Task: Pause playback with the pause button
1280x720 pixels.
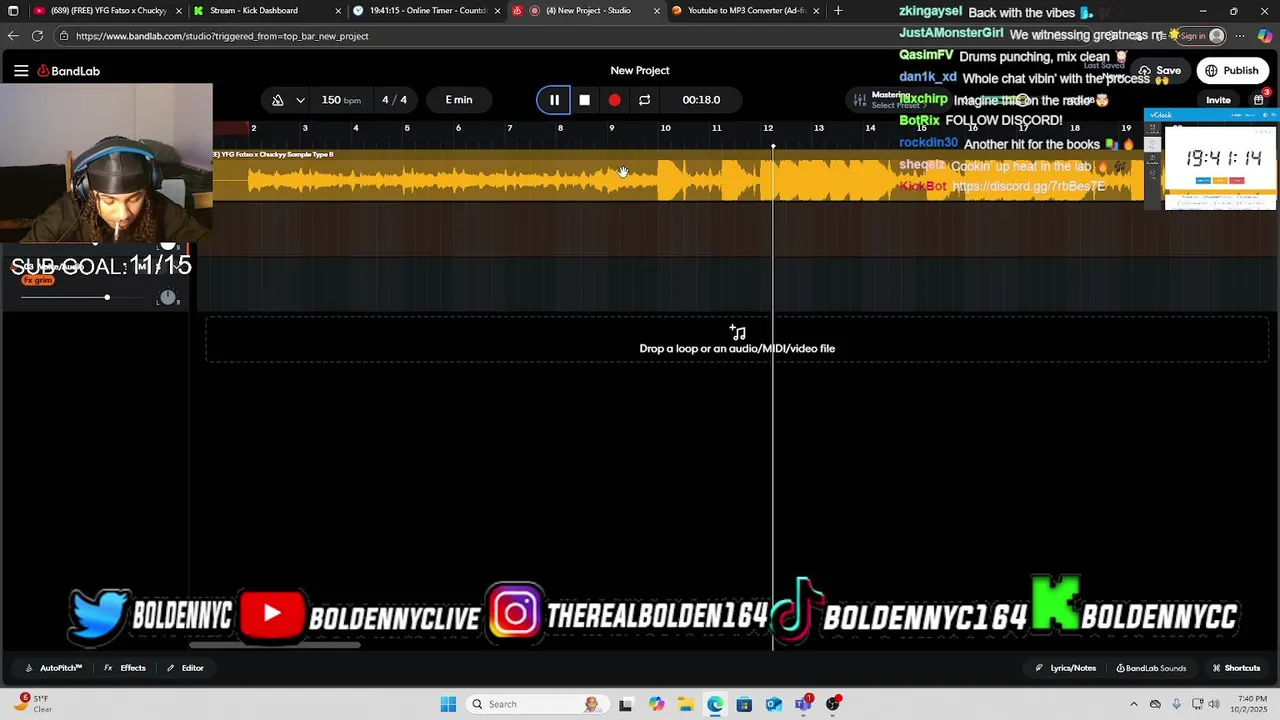Action: [554, 100]
